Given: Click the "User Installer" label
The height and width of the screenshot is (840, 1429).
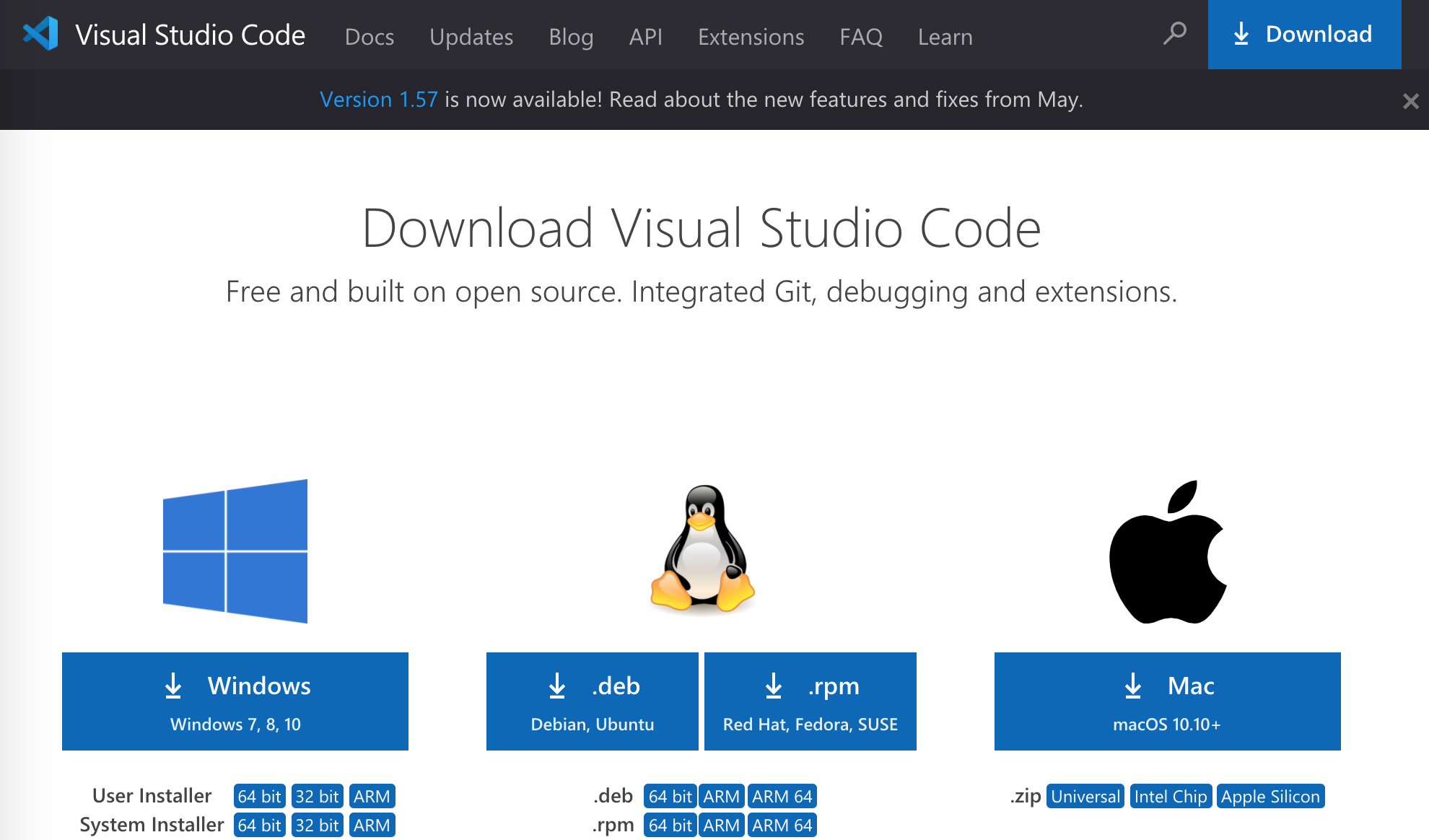Looking at the screenshot, I should (152, 796).
